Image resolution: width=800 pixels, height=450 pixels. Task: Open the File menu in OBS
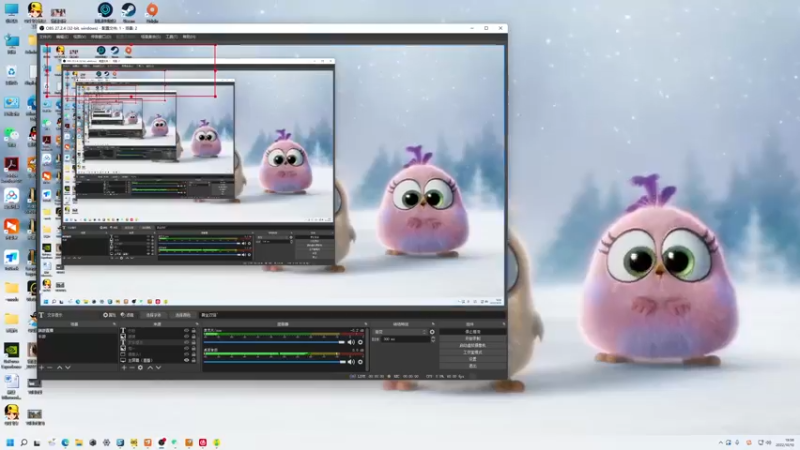[x=45, y=37]
